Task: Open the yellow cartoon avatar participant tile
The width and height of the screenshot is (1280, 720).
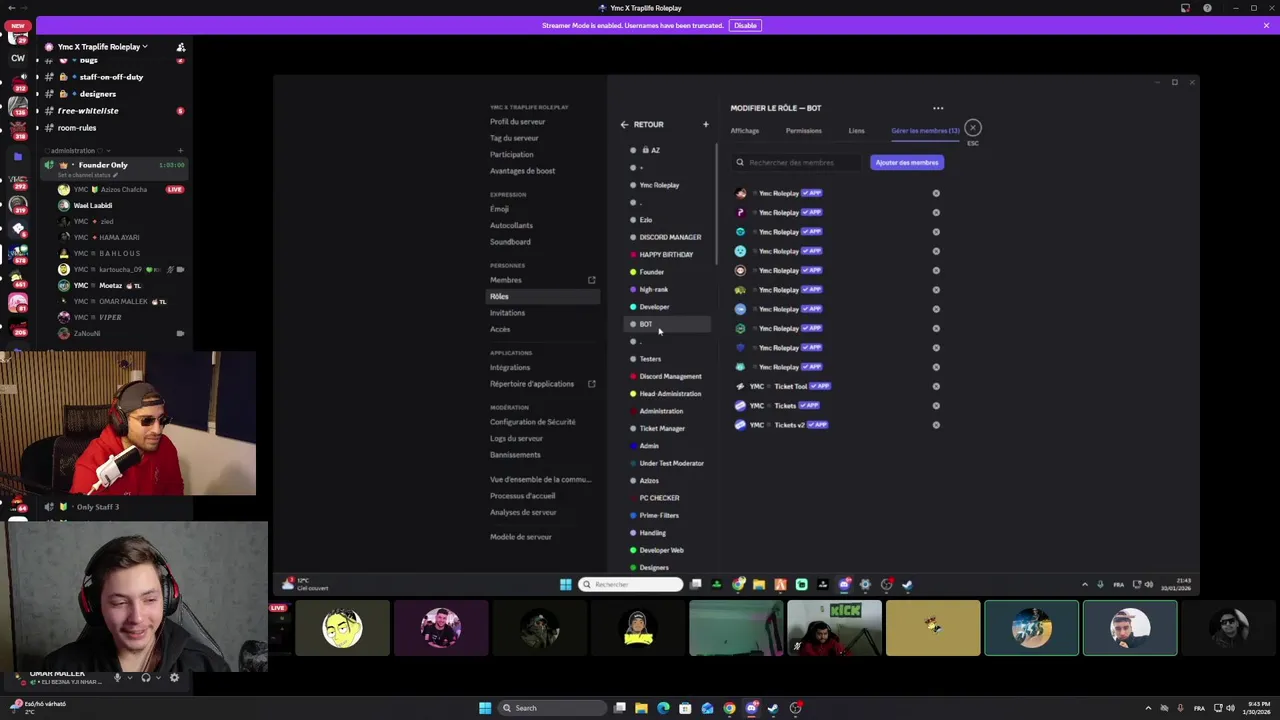Action: (x=342, y=628)
